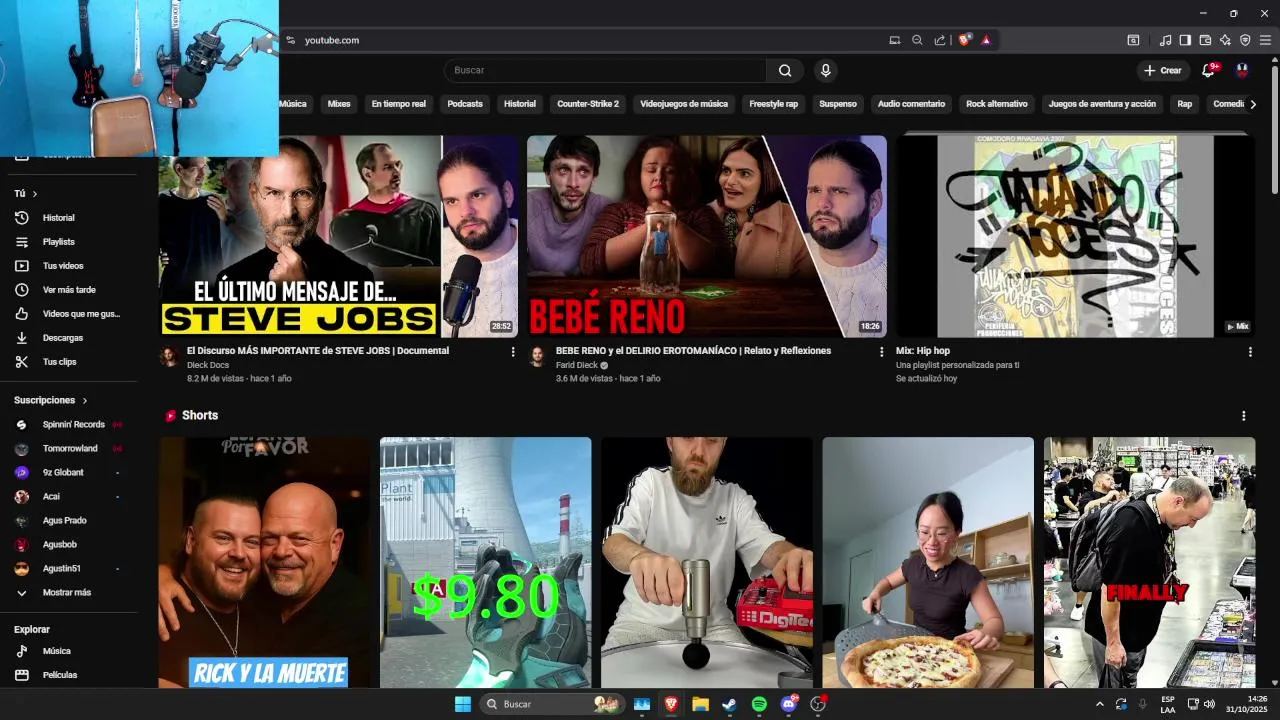Viewport: 1280px width, 720px height.
Task: Open taskbar volume control
Action: [x=1209, y=704]
